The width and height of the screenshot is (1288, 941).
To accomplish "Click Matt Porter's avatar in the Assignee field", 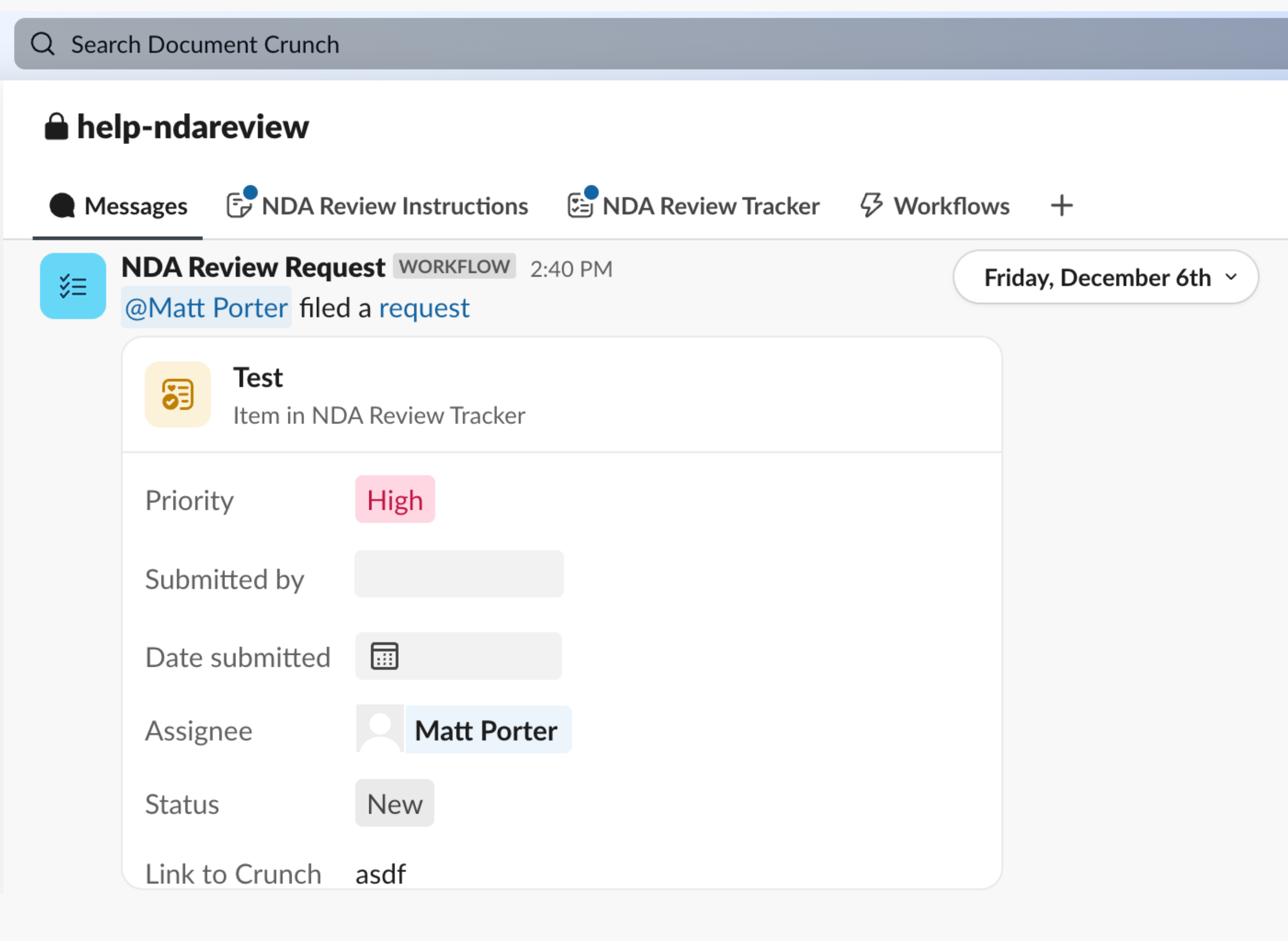I will pyautogui.click(x=380, y=730).
